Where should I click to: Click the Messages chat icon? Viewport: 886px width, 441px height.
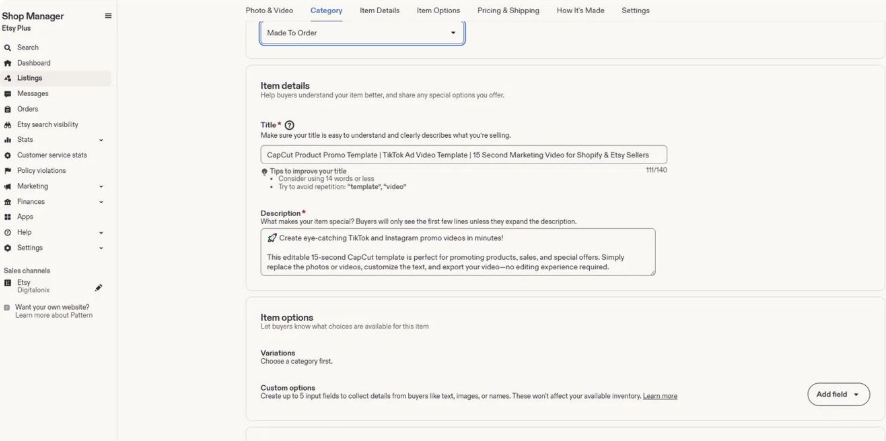click(7, 94)
